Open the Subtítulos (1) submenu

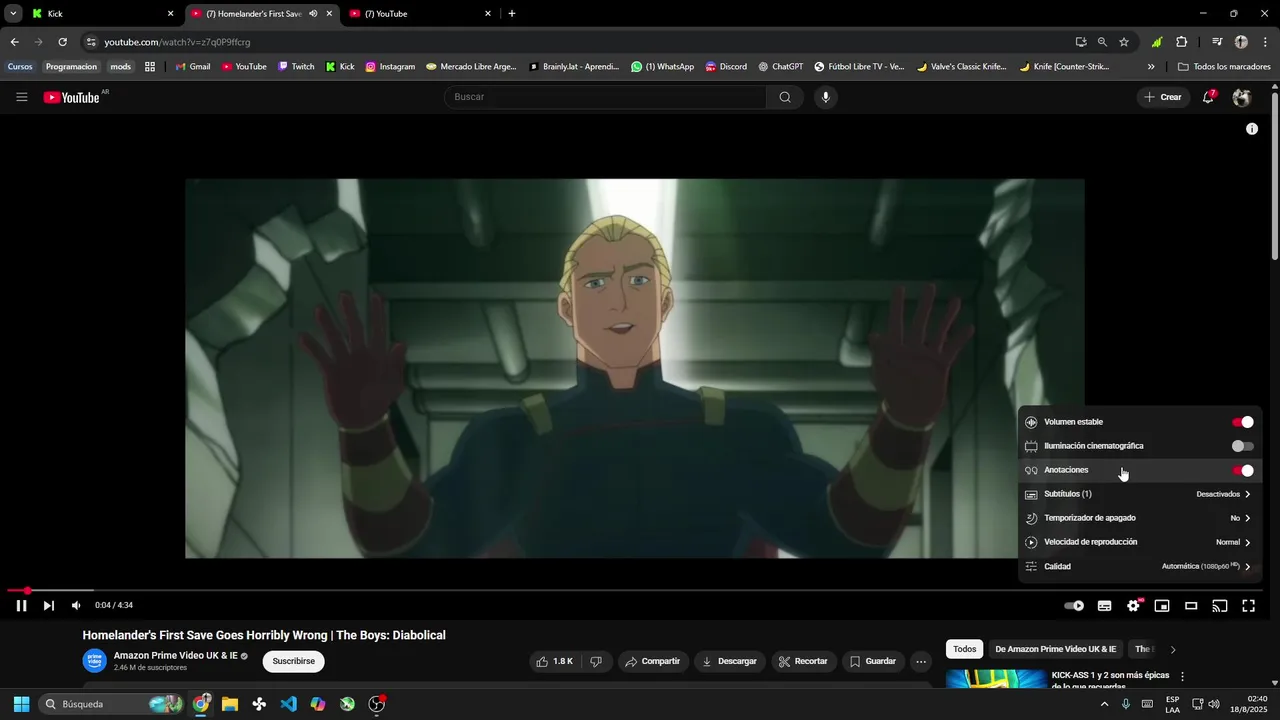tap(1139, 494)
